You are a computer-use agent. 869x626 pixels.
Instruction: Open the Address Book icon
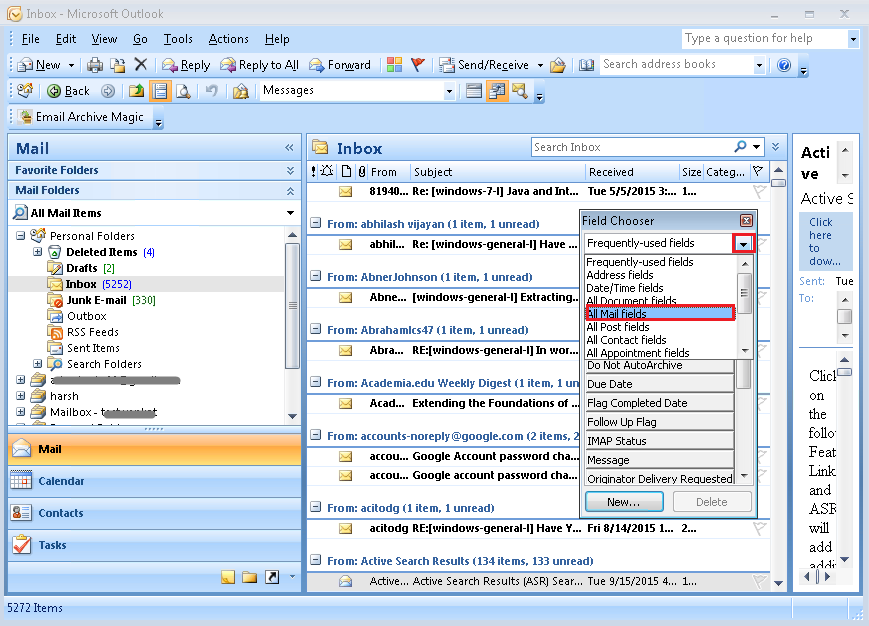(586, 65)
